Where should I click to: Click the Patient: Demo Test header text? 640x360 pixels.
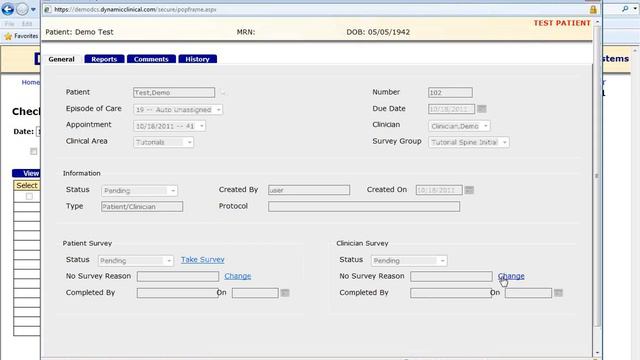point(79,32)
